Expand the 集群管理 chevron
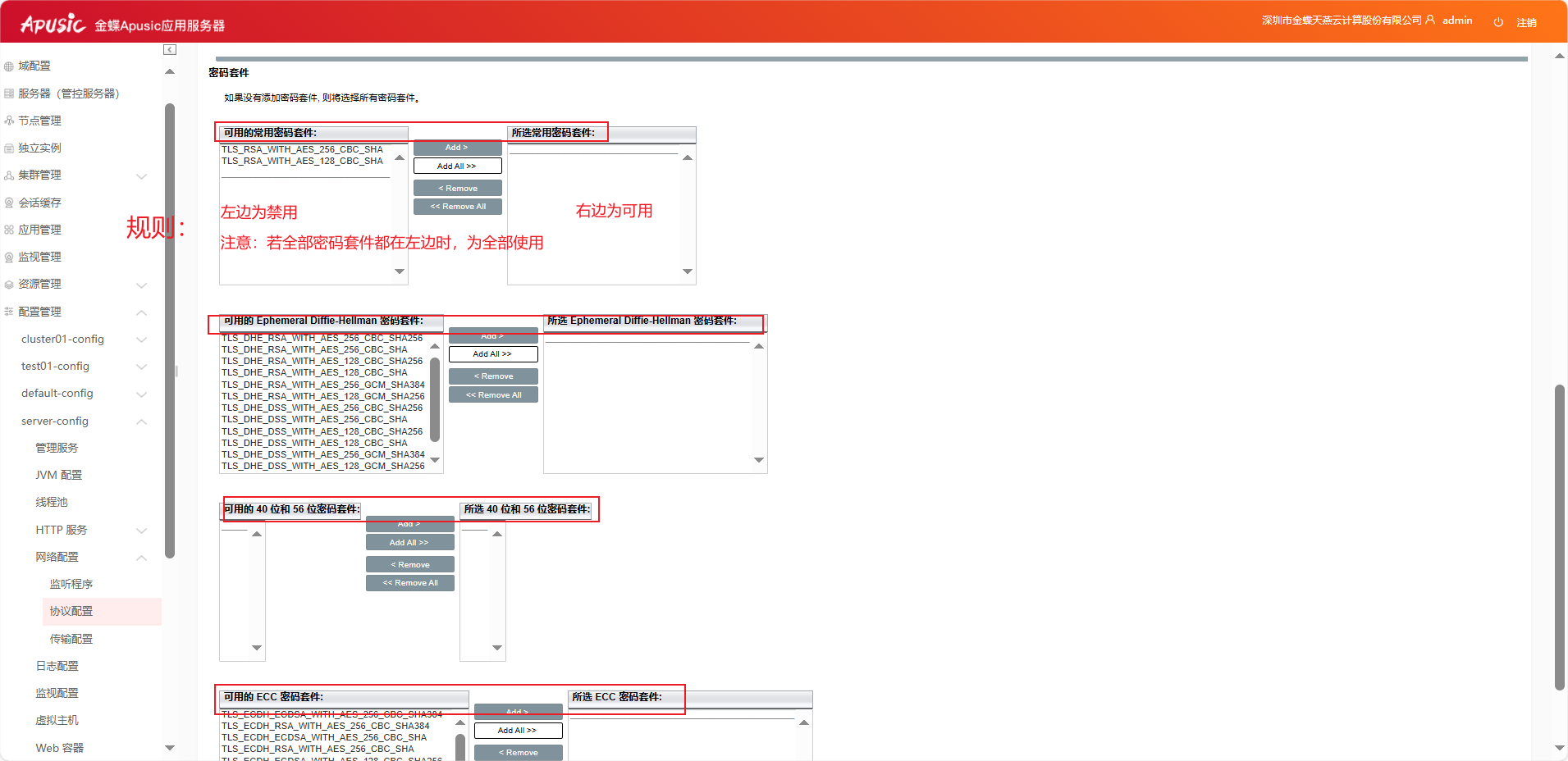This screenshot has height=761, width=1568. point(141,176)
